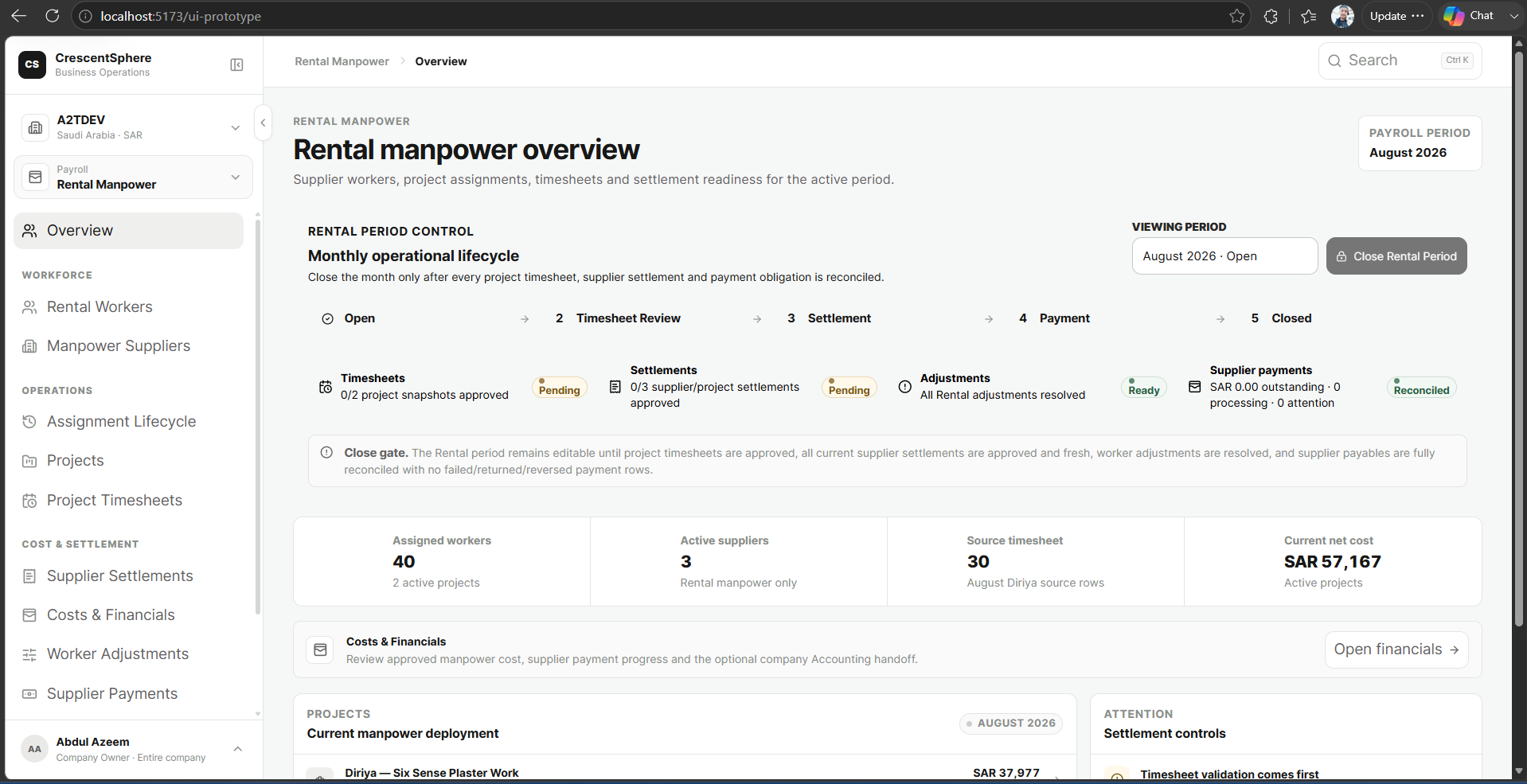Click the Project Timesheets calendar-clock icon

click(29, 501)
